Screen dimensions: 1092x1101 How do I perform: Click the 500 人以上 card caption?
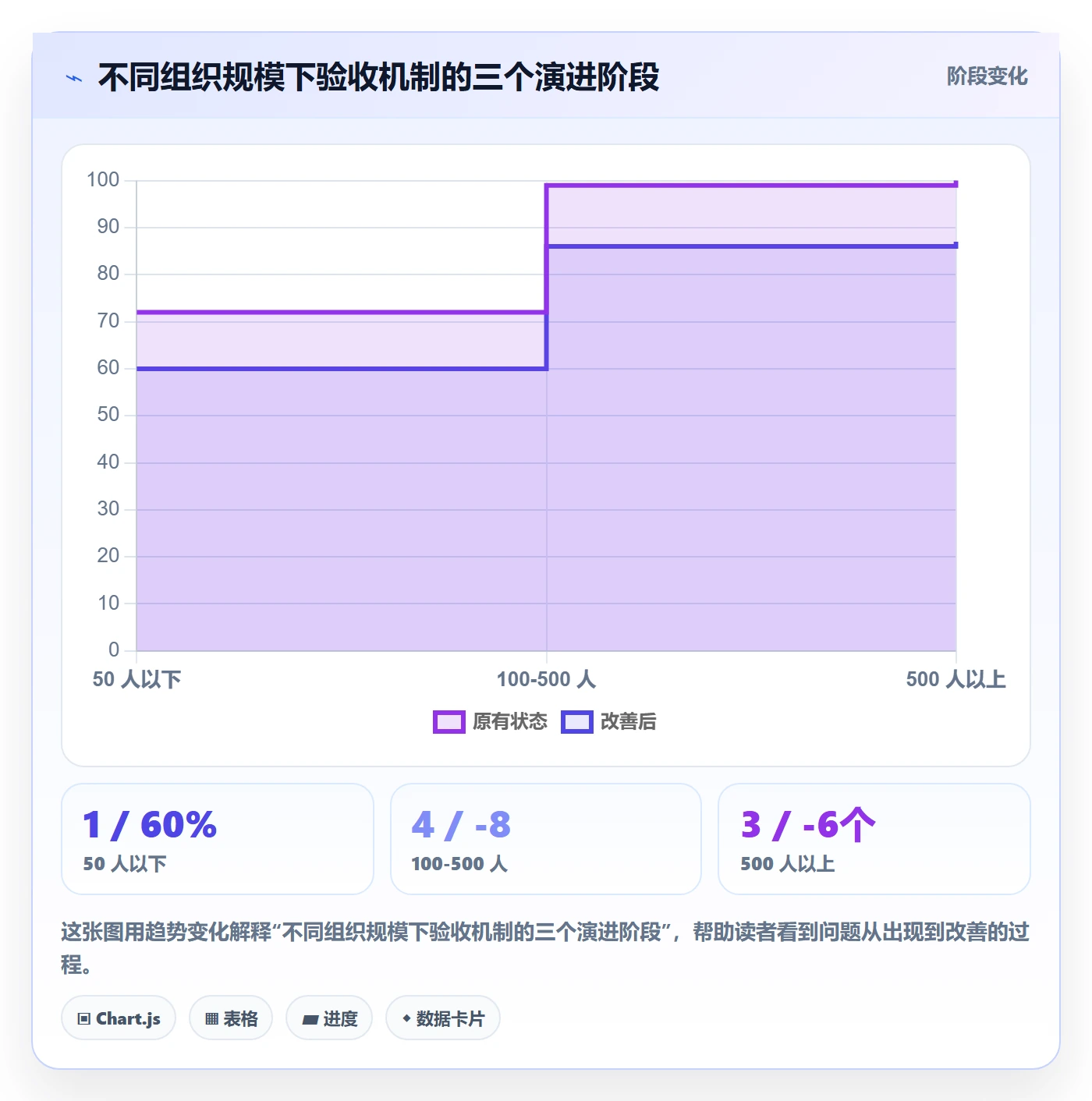788,864
